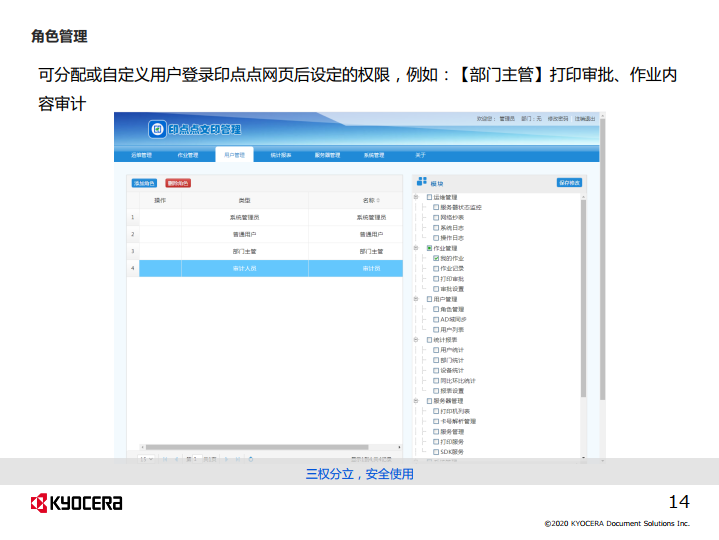Click the 模块 panel header icon

(421, 182)
